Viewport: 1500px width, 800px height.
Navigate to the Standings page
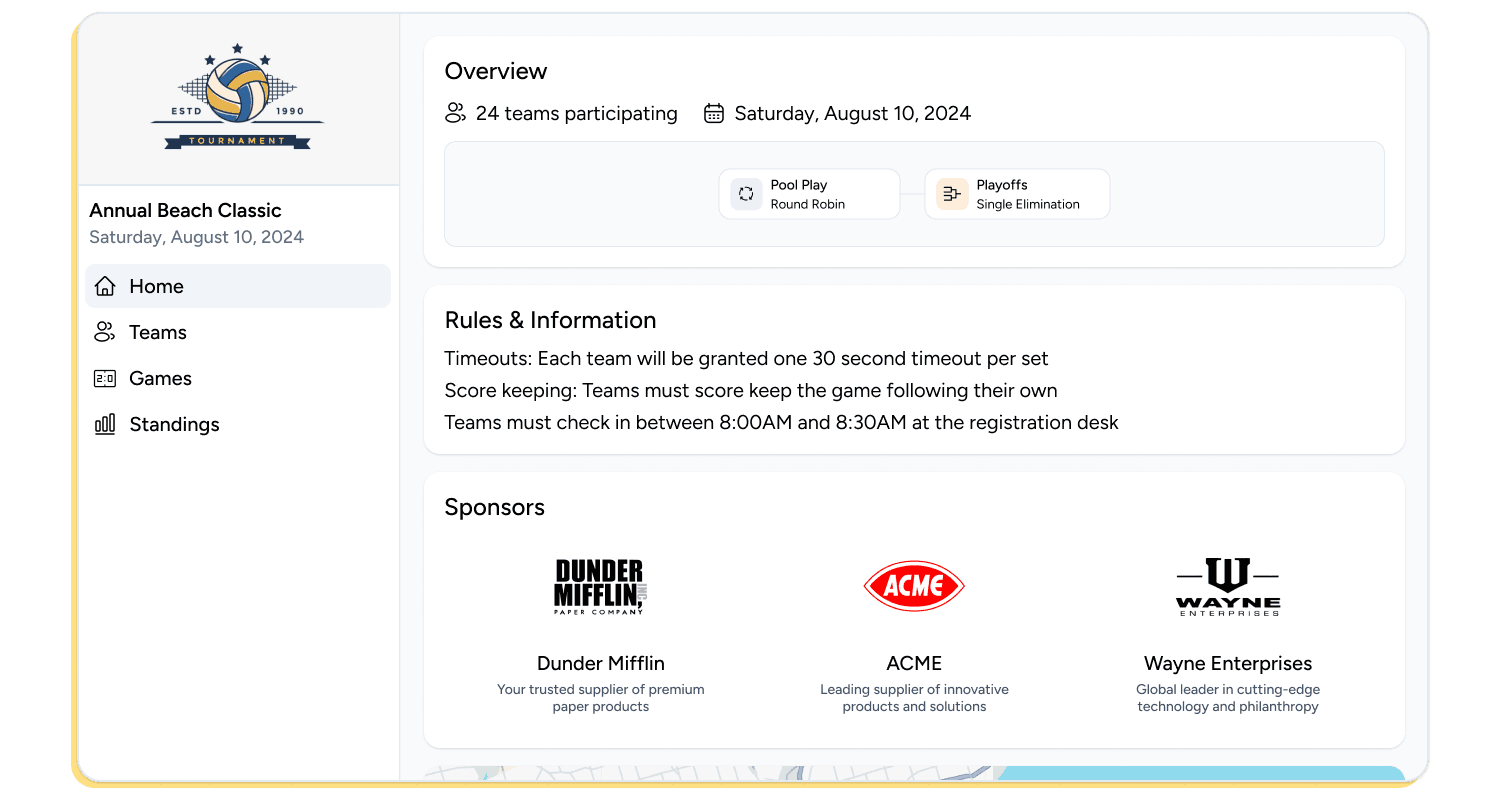tap(175, 424)
